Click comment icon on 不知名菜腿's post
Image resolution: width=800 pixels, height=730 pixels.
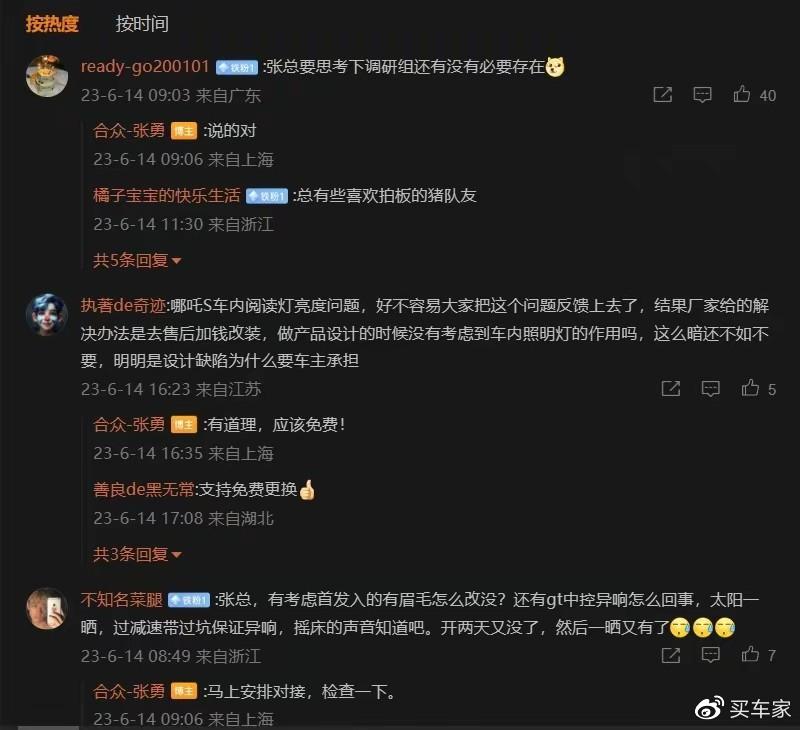coord(710,655)
